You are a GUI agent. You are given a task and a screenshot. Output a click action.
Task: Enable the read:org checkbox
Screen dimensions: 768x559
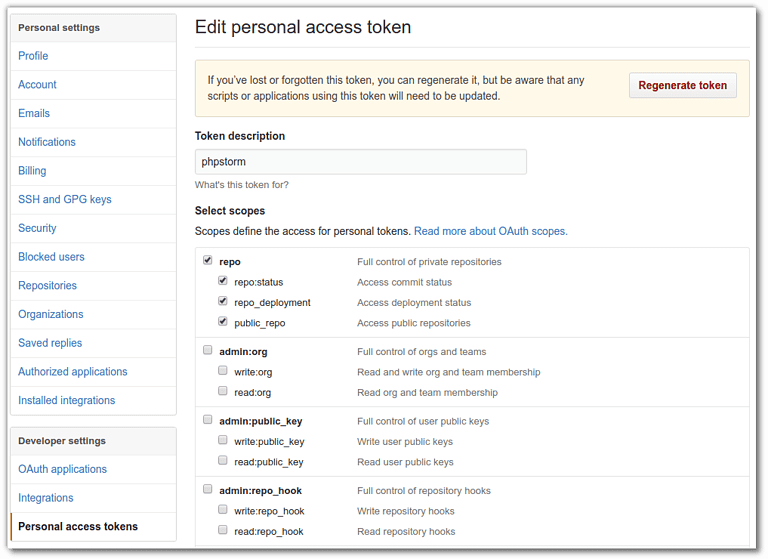pos(223,391)
